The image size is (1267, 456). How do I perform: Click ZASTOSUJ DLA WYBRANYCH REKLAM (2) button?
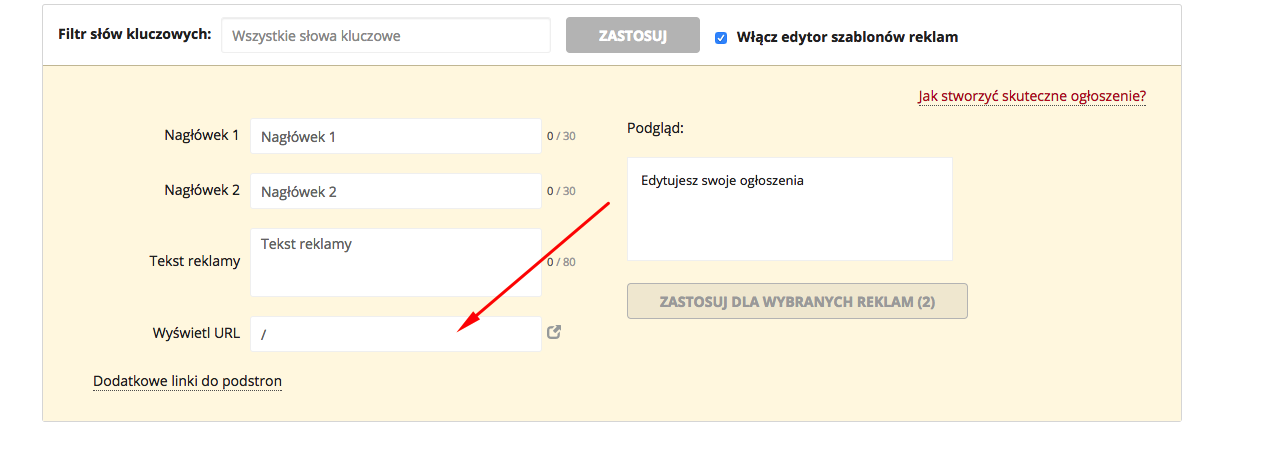[x=797, y=301]
